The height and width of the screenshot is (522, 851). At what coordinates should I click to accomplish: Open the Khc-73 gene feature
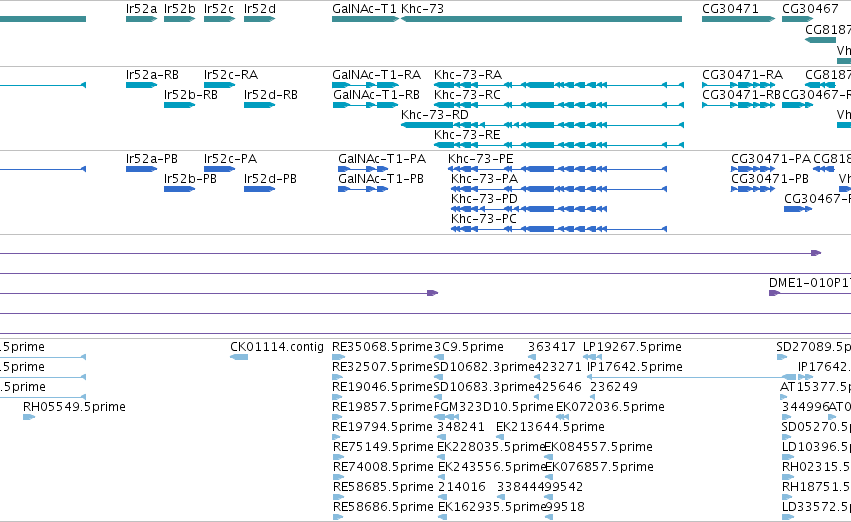(x=541, y=19)
